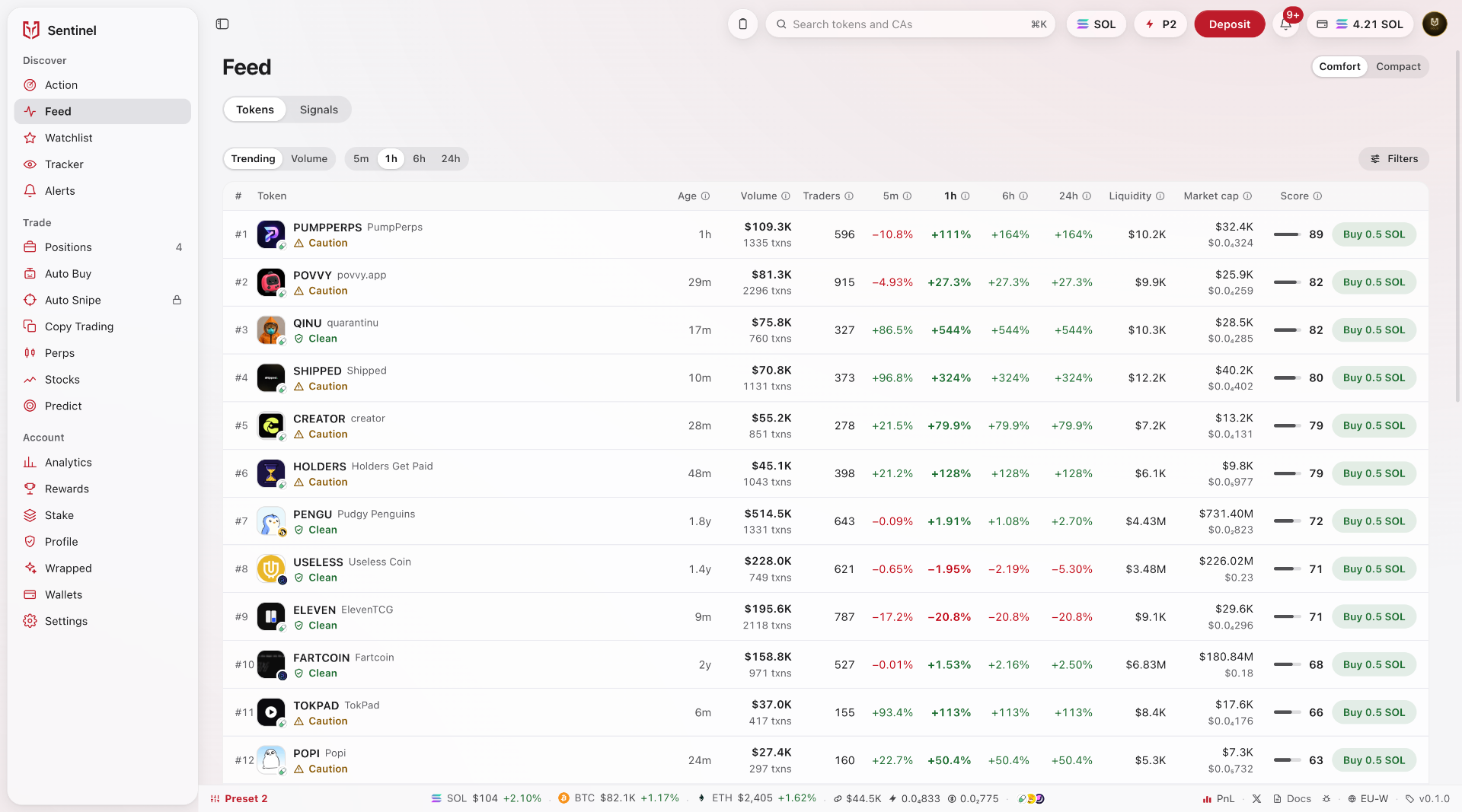Click the PnL chart icon in footer
Viewport: 1462px width, 812px height.
pyautogui.click(x=1207, y=799)
